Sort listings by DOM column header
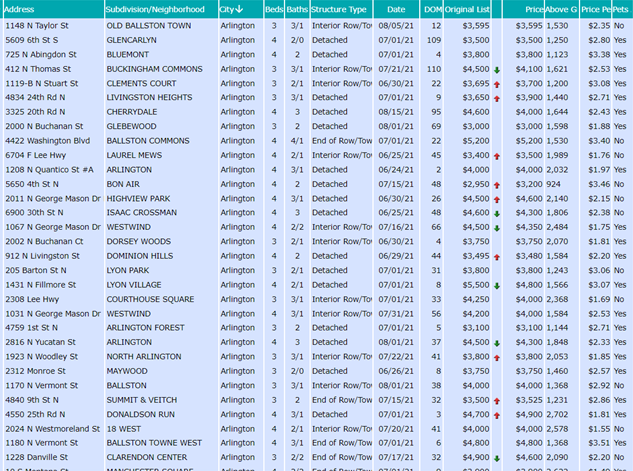Viewport: 633px width, 471px height. coord(432,9)
